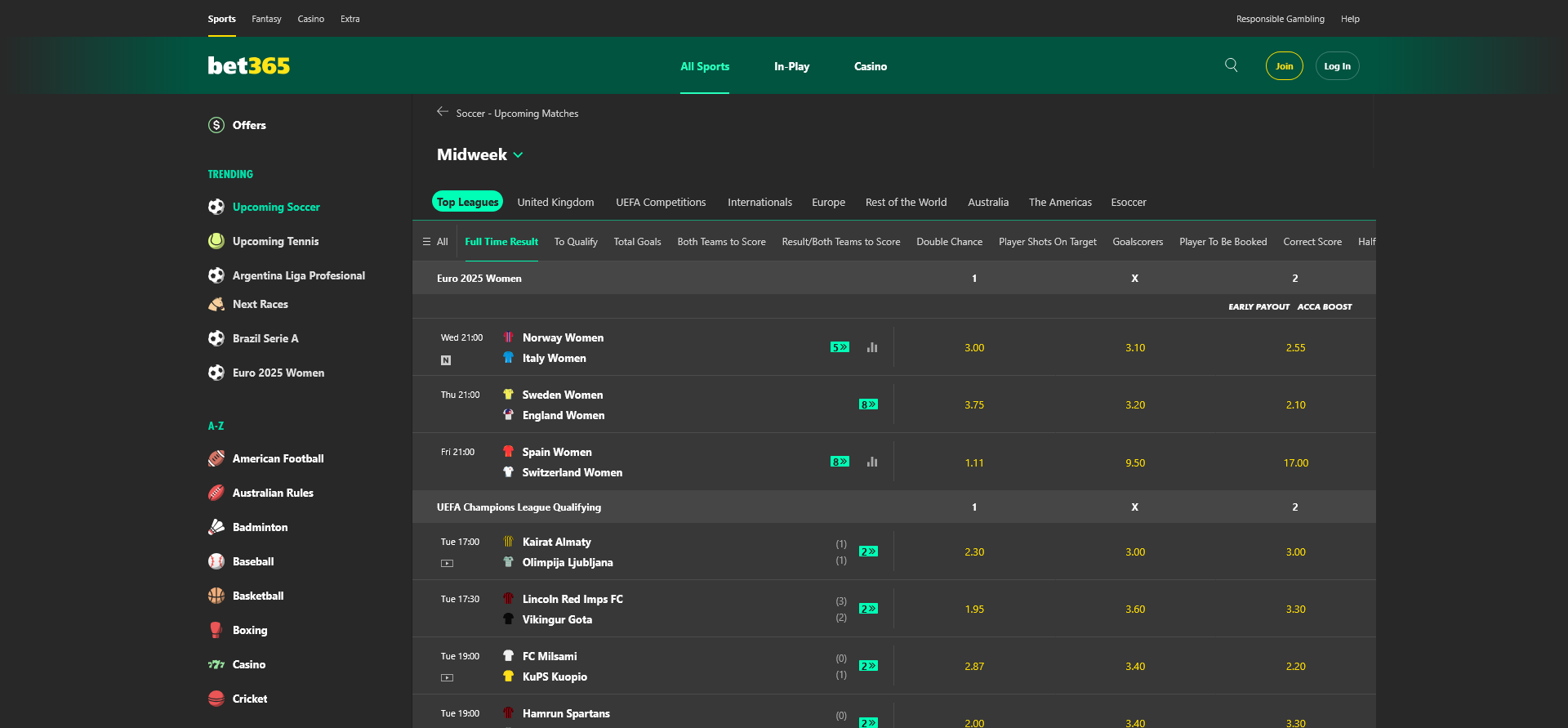The width and height of the screenshot is (1568, 728).
Task: Select the Top Leagues filter
Action: (467, 202)
